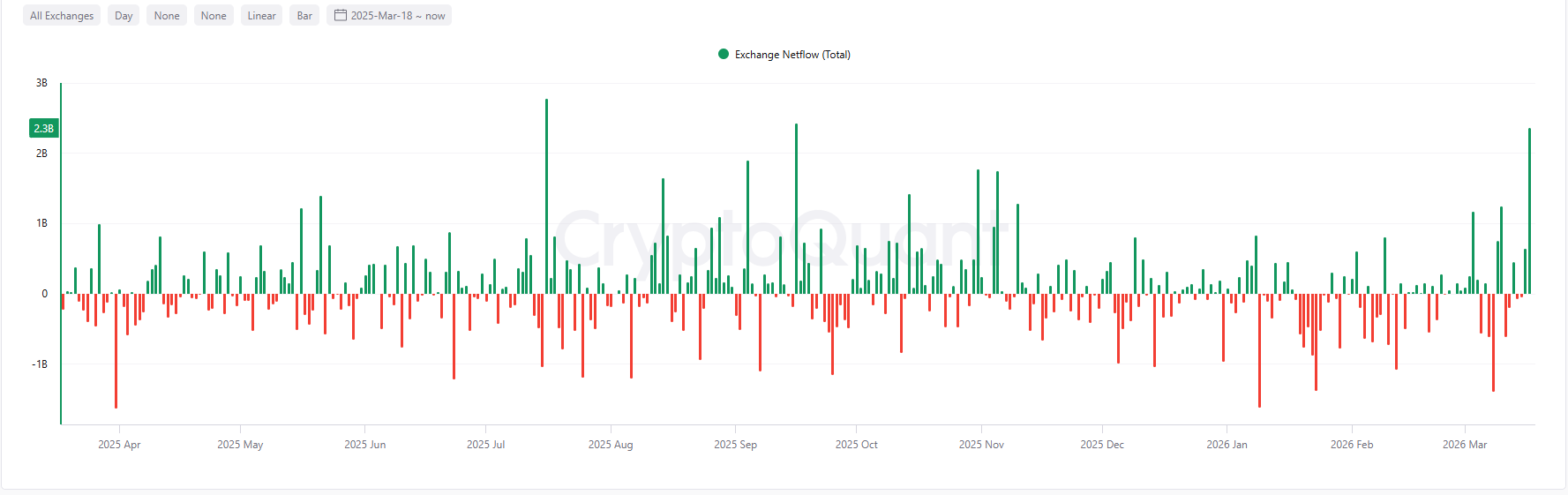Viewport: 1568px width, 495px height.
Task: Click the green 2.3B value label
Action: [x=44, y=129]
